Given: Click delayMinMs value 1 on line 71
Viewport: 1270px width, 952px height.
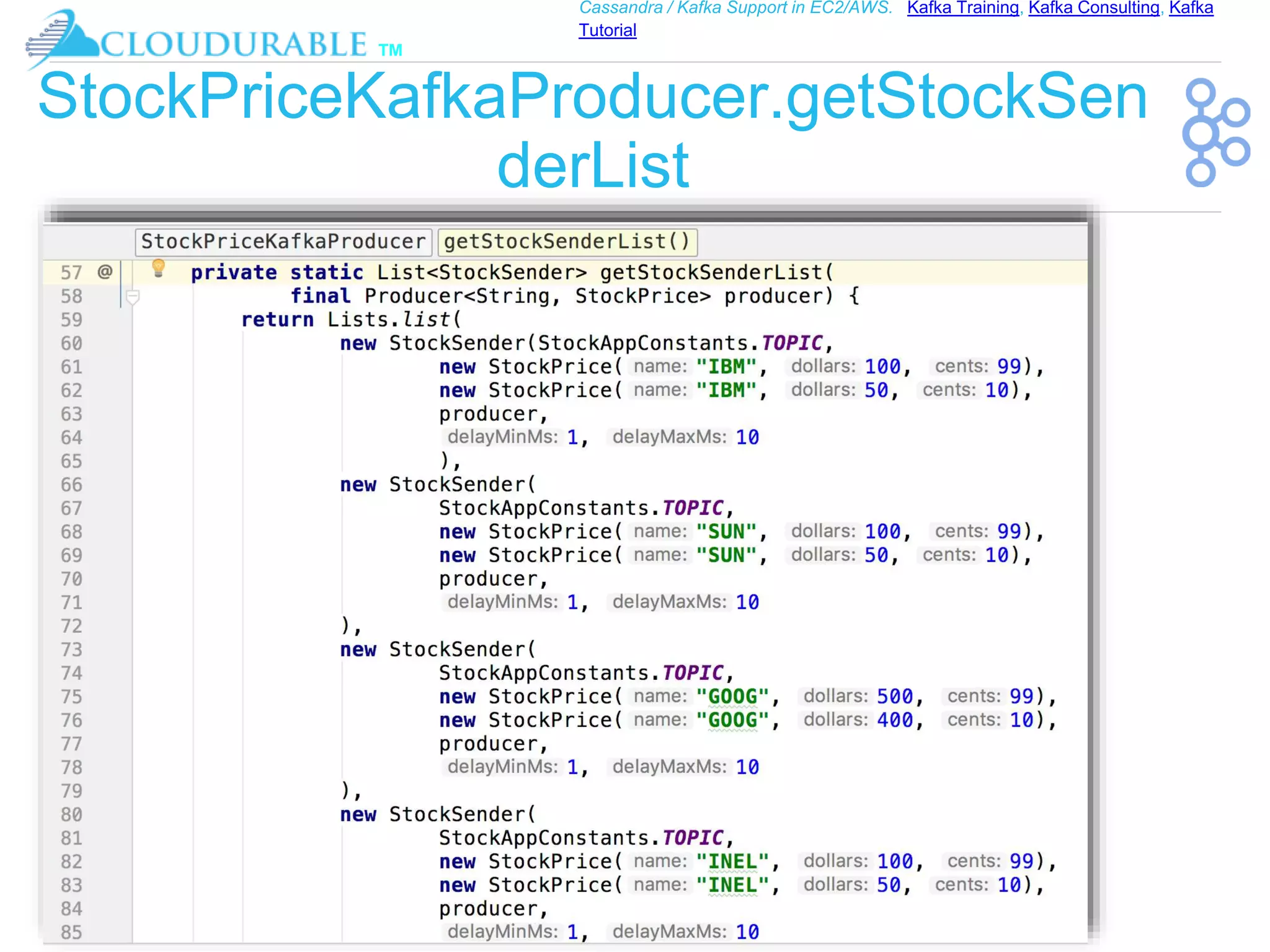Looking at the screenshot, I should click(x=572, y=602).
